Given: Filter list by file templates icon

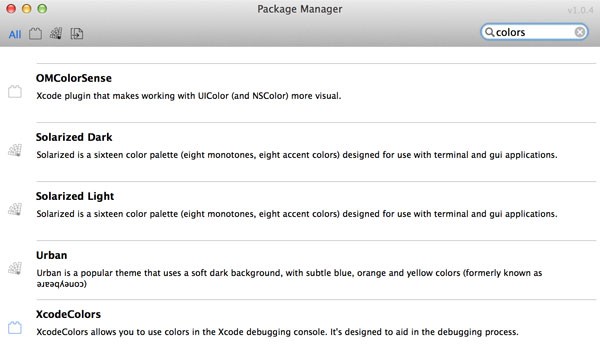Looking at the screenshot, I should click(x=77, y=34).
